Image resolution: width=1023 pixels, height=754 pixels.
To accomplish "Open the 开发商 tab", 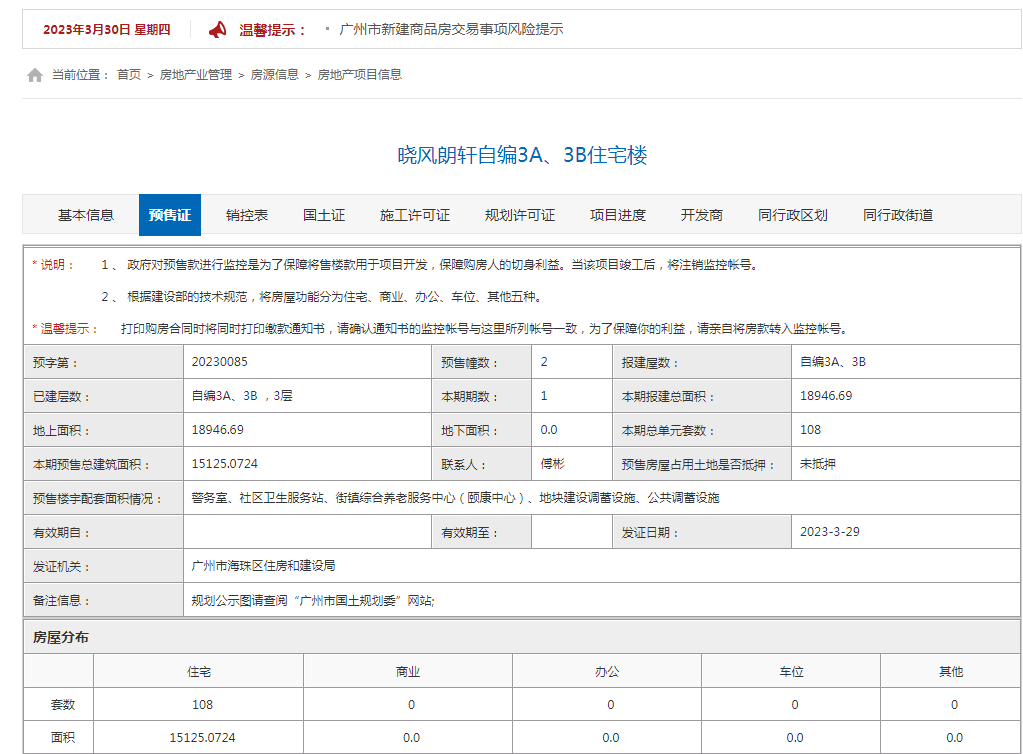I will click(701, 214).
